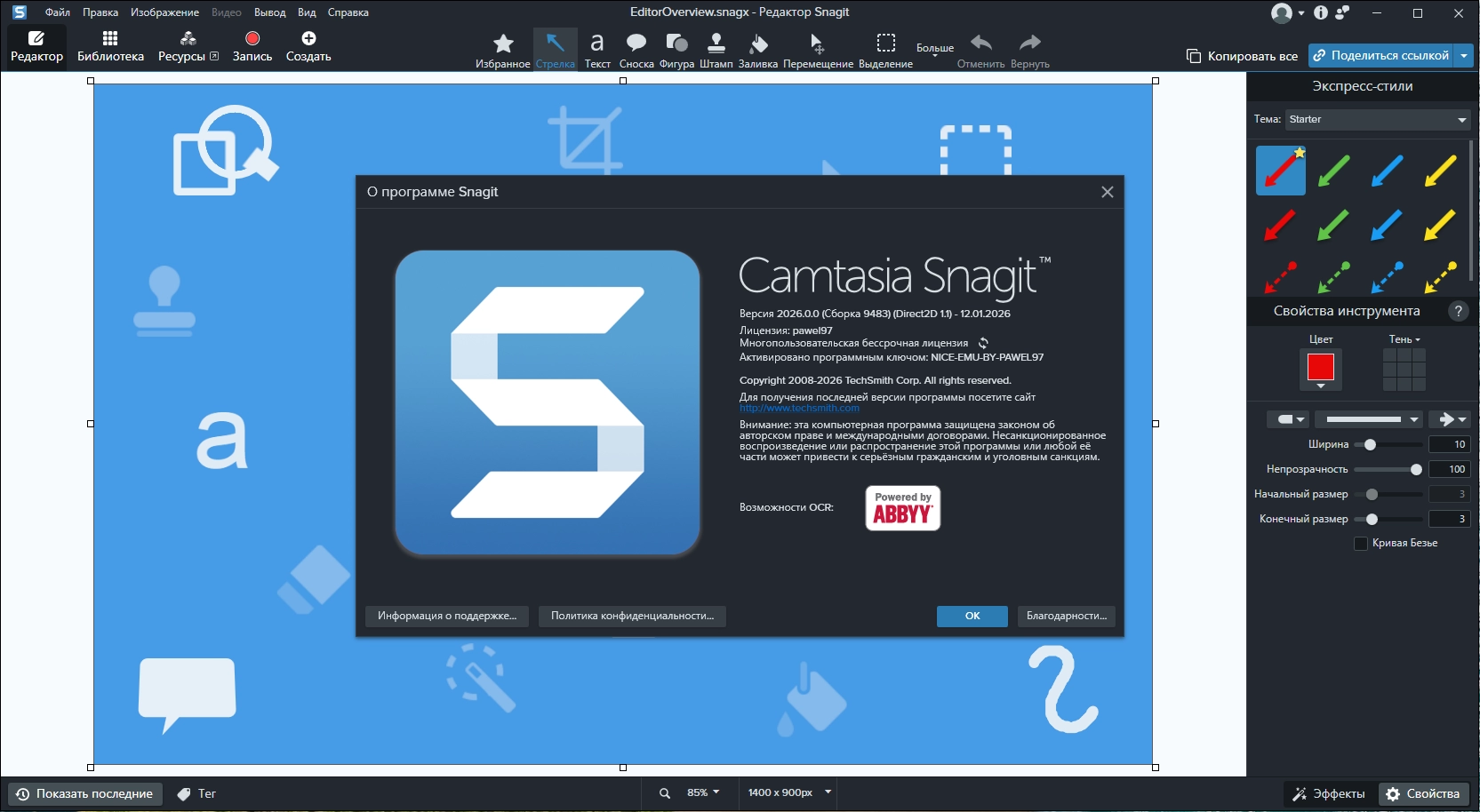Select the starred red arrow quick style

1281,171
